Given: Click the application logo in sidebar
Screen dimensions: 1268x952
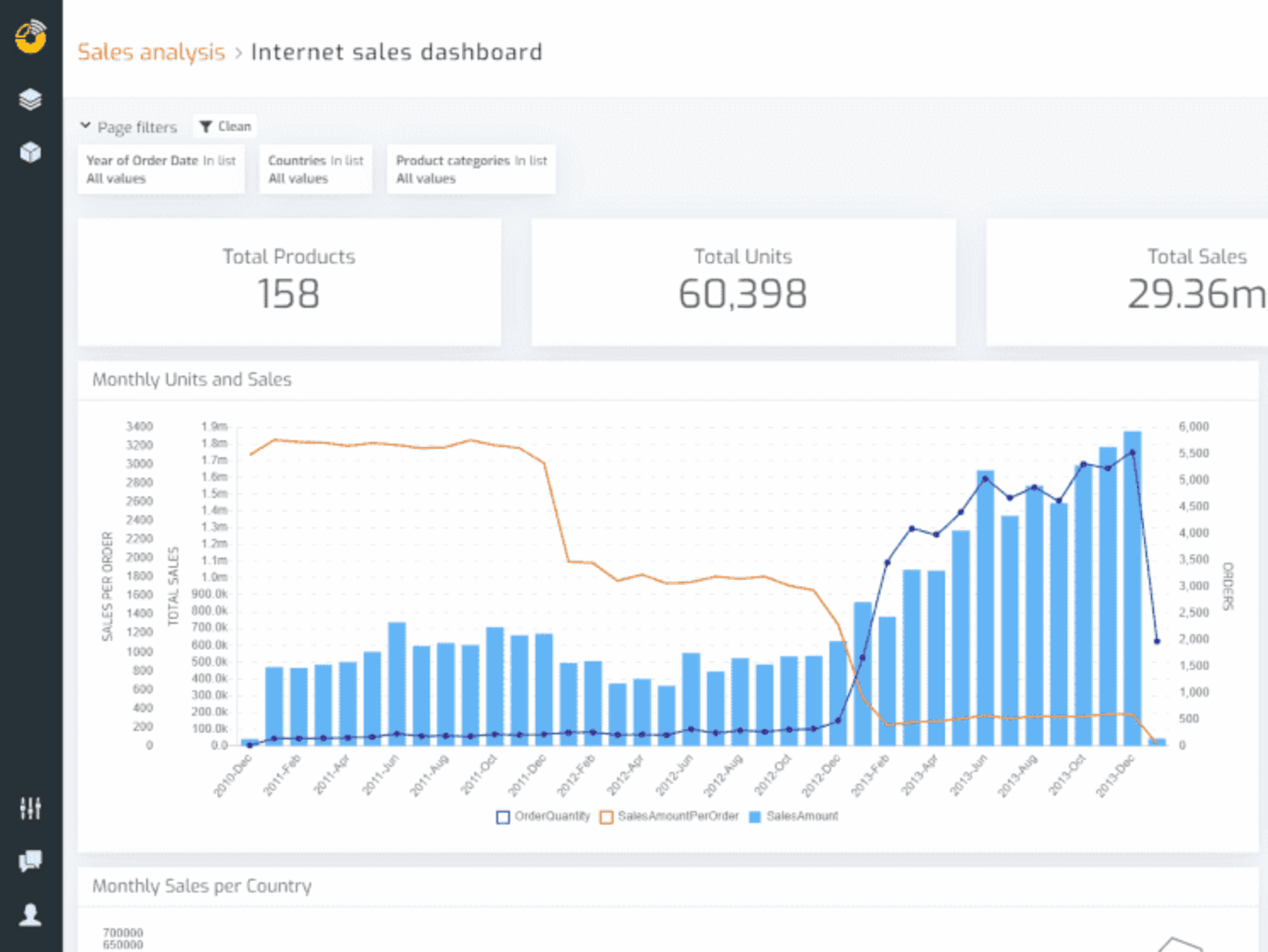Looking at the screenshot, I should pos(30,36).
